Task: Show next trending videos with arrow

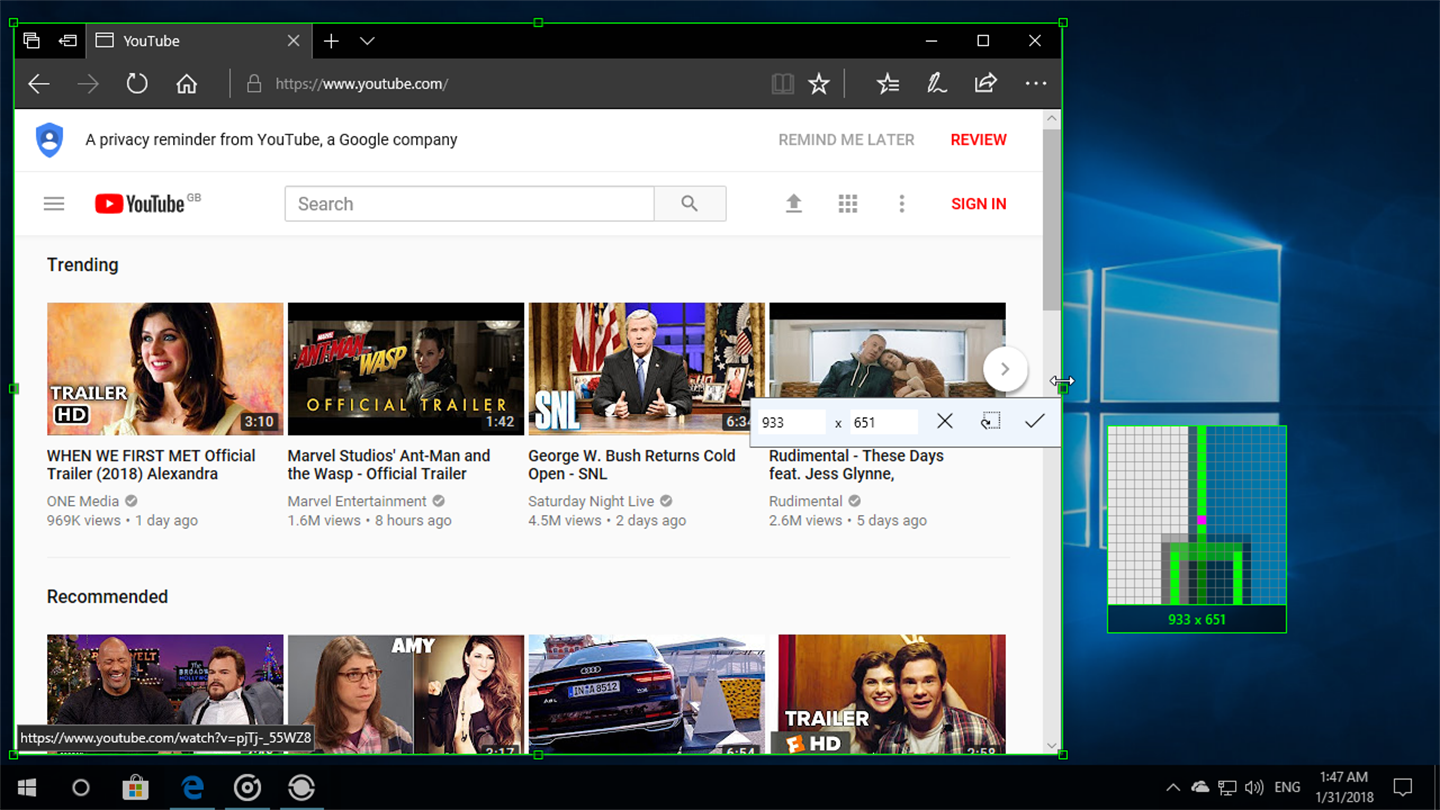Action: coord(1005,369)
